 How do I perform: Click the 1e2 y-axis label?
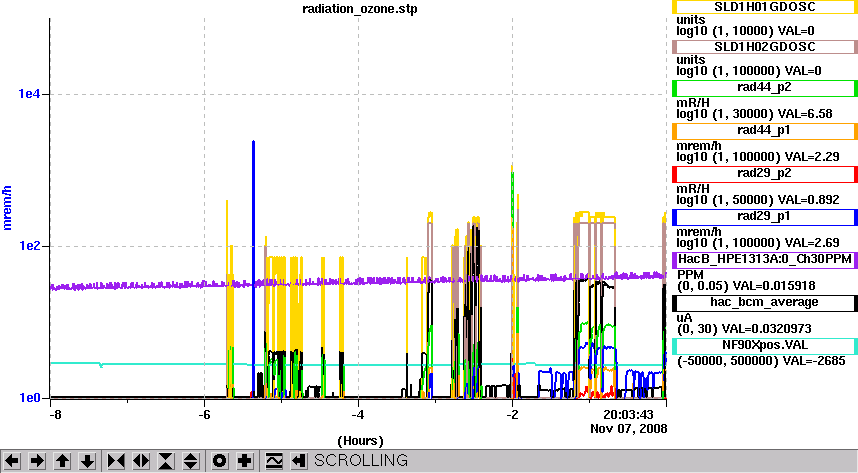coord(29,246)
